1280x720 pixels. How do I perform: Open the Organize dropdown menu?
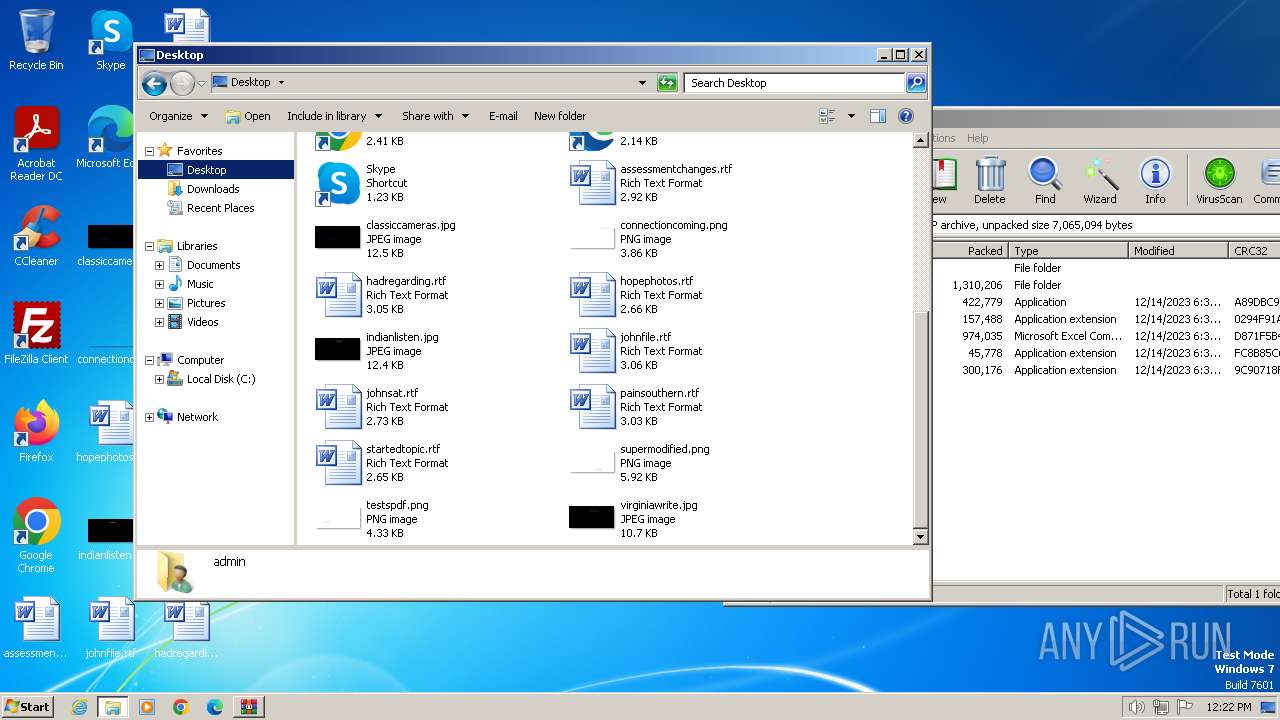[178, 116]
